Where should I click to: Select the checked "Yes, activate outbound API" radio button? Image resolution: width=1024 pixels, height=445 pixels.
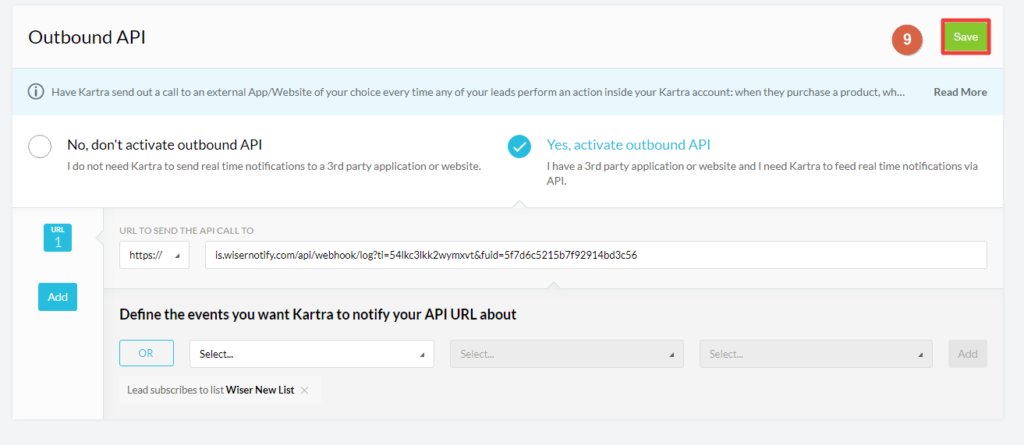(519, 147)
